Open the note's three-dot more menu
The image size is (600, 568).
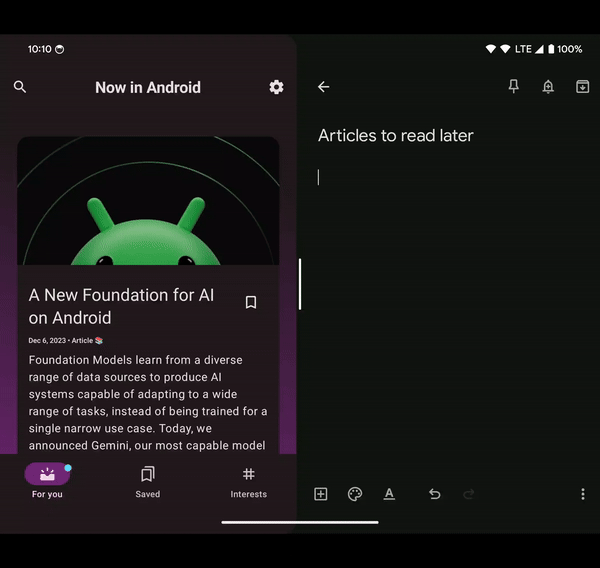coord(583,494)
